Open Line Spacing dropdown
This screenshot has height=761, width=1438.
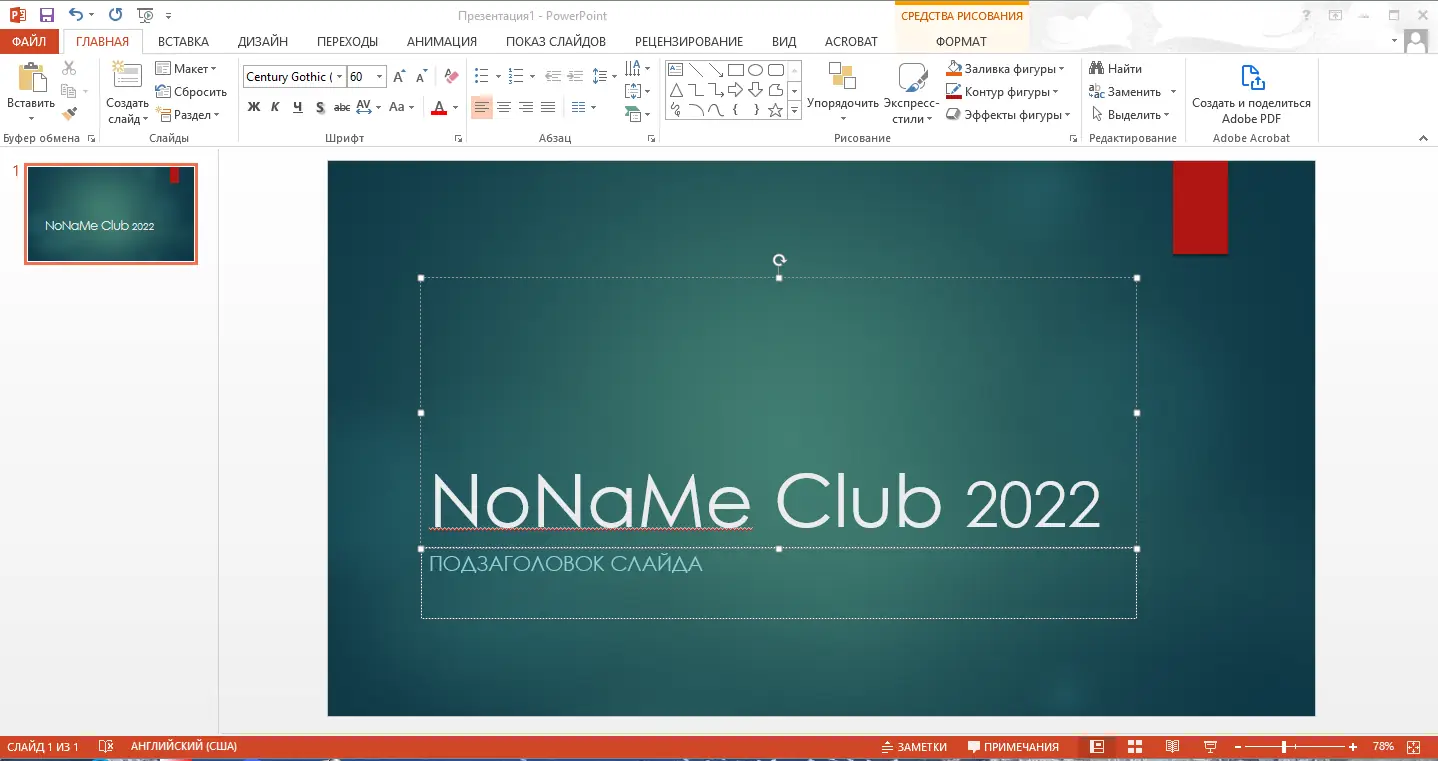point(604,76)
